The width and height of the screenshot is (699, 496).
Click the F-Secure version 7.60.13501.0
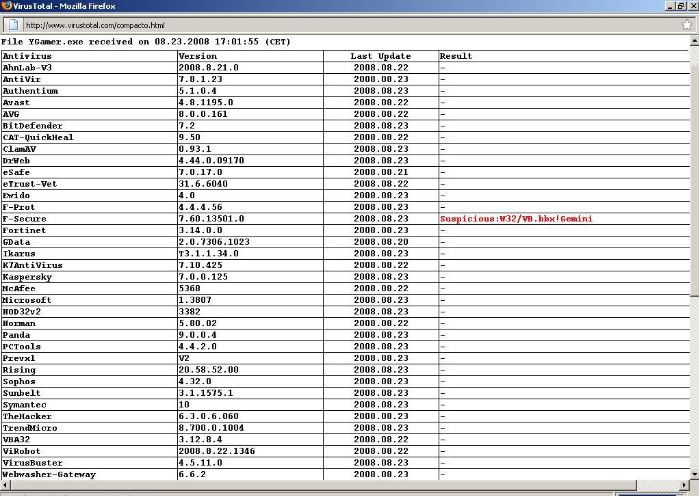point(211,219)
